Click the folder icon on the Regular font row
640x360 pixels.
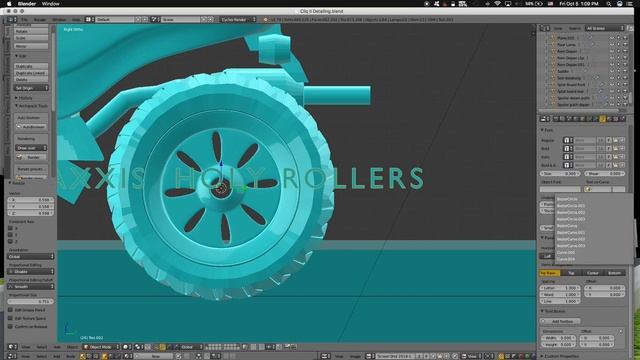(x=615, y=140)
